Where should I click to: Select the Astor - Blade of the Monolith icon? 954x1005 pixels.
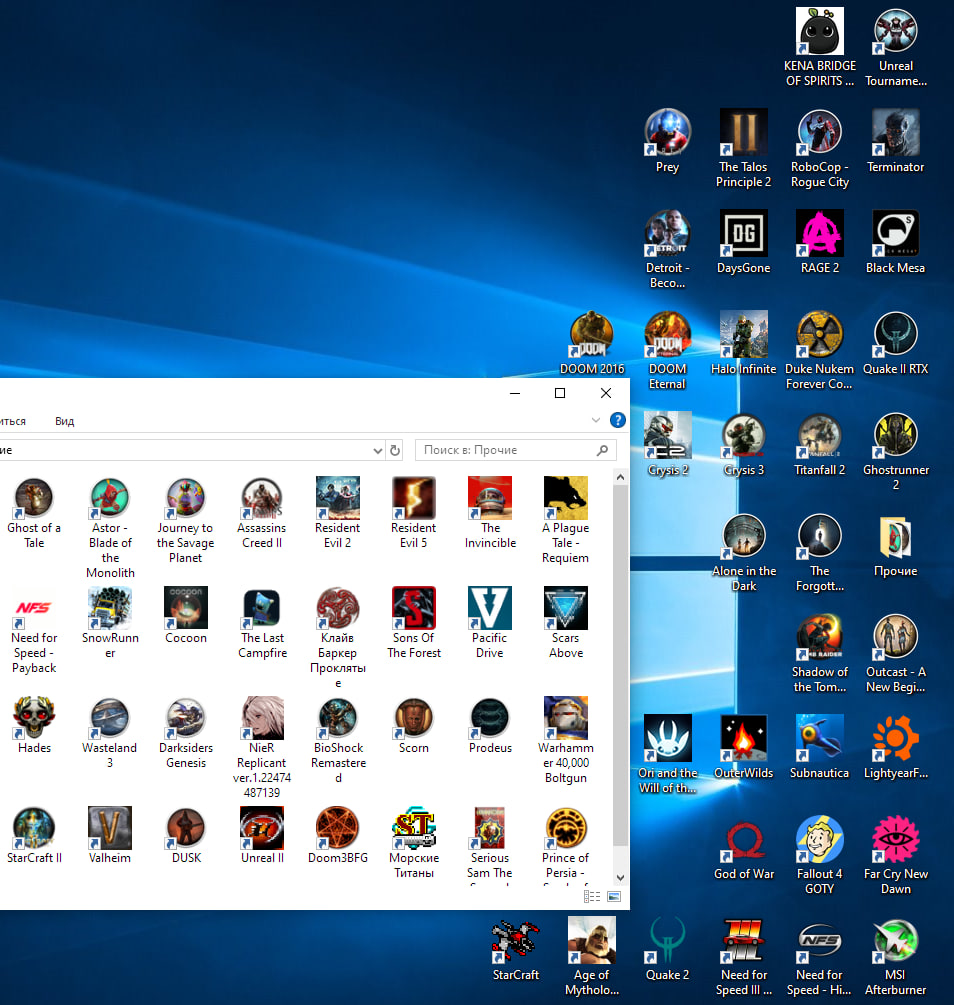[x=110, y=499]
